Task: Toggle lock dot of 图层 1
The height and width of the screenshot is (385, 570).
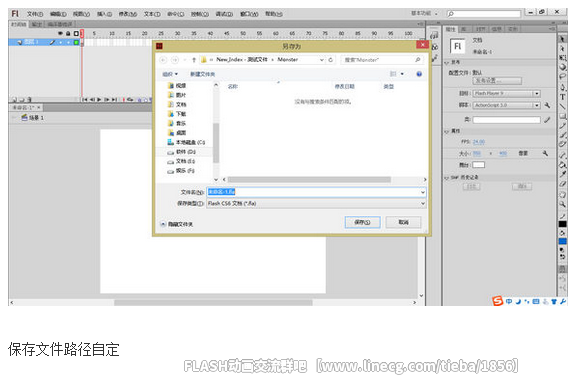Action: click(68, 43)
